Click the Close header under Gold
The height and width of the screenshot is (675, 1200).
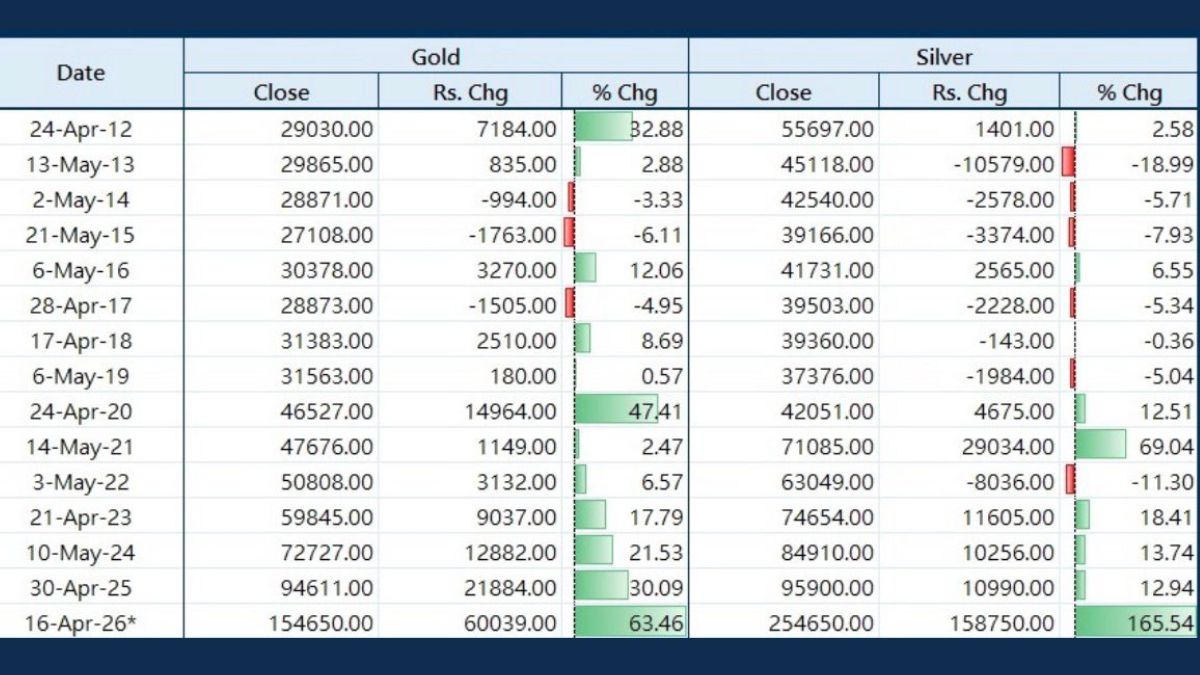pos(281,93)
